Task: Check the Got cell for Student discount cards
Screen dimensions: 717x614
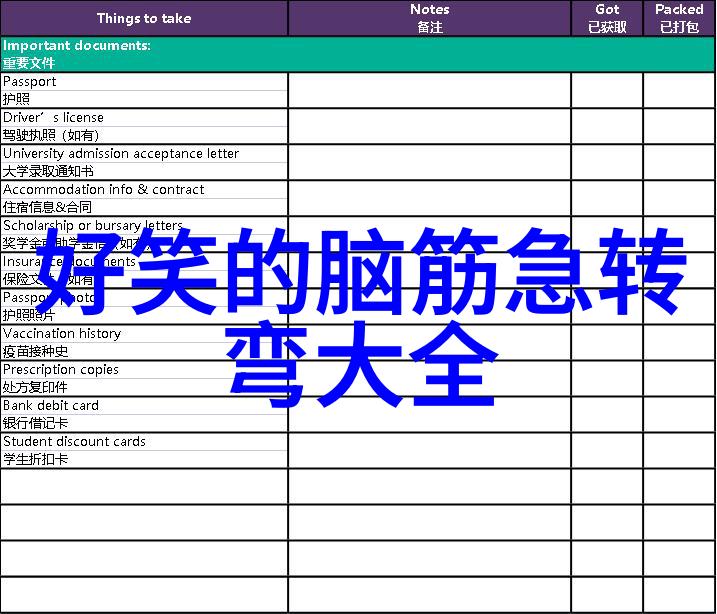Action: [x=607, y=450]
